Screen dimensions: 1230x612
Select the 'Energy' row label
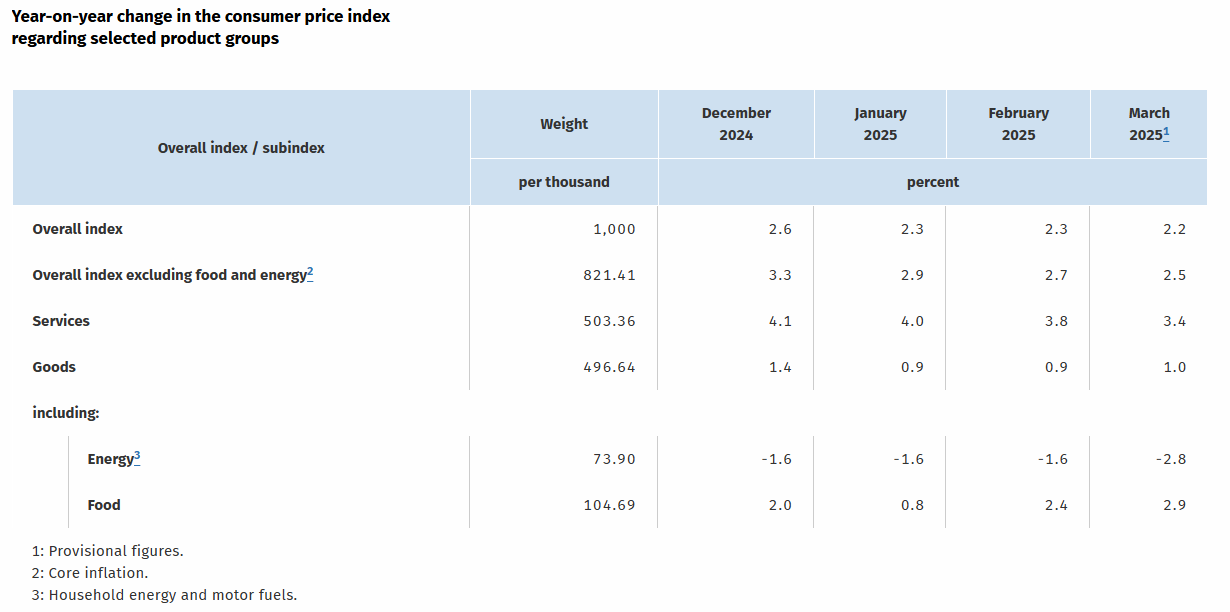pos(110,459)
